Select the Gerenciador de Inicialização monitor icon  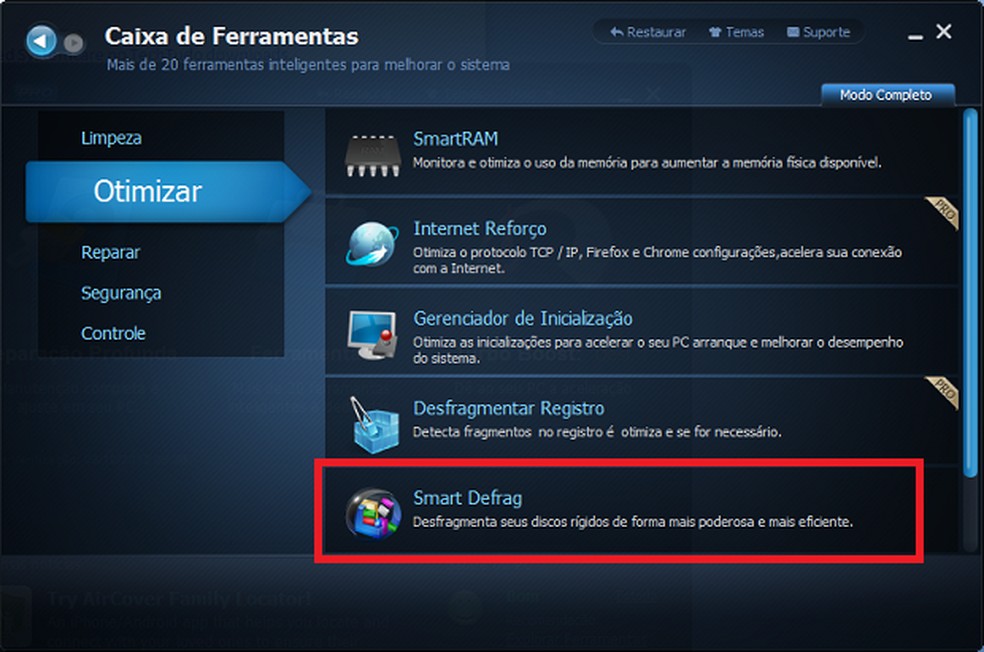tap(372, 334)
